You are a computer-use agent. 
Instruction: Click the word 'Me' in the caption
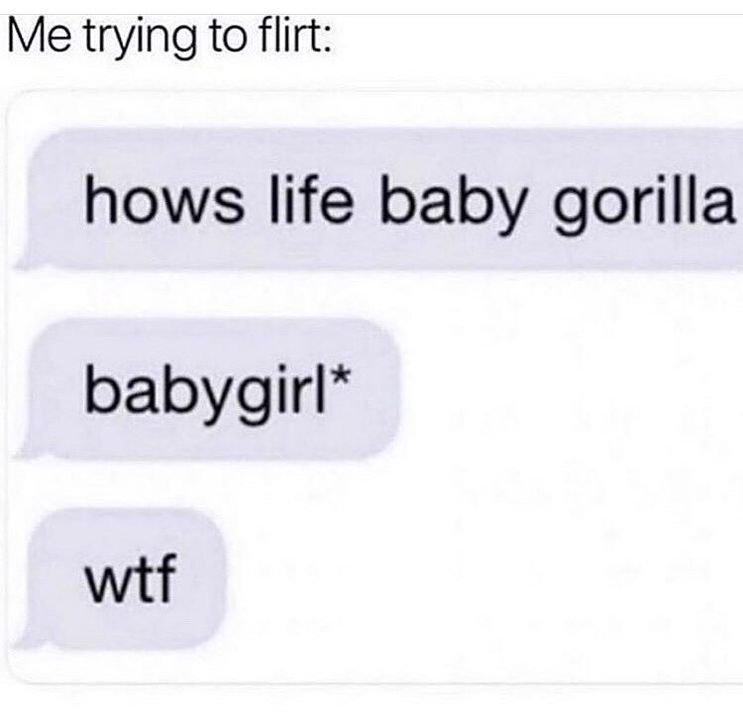click(39, 37)
